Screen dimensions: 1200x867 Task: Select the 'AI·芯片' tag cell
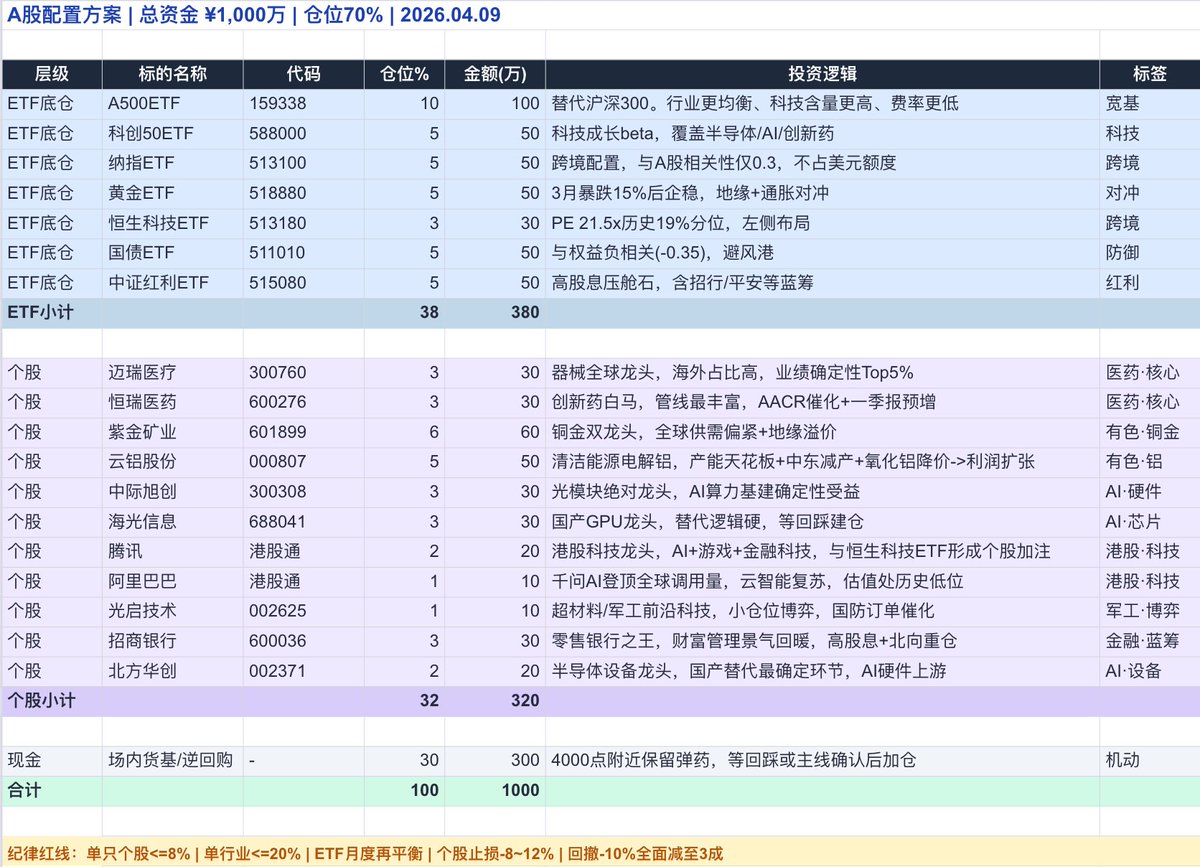pyautogui.click(x=1149, y=522)
